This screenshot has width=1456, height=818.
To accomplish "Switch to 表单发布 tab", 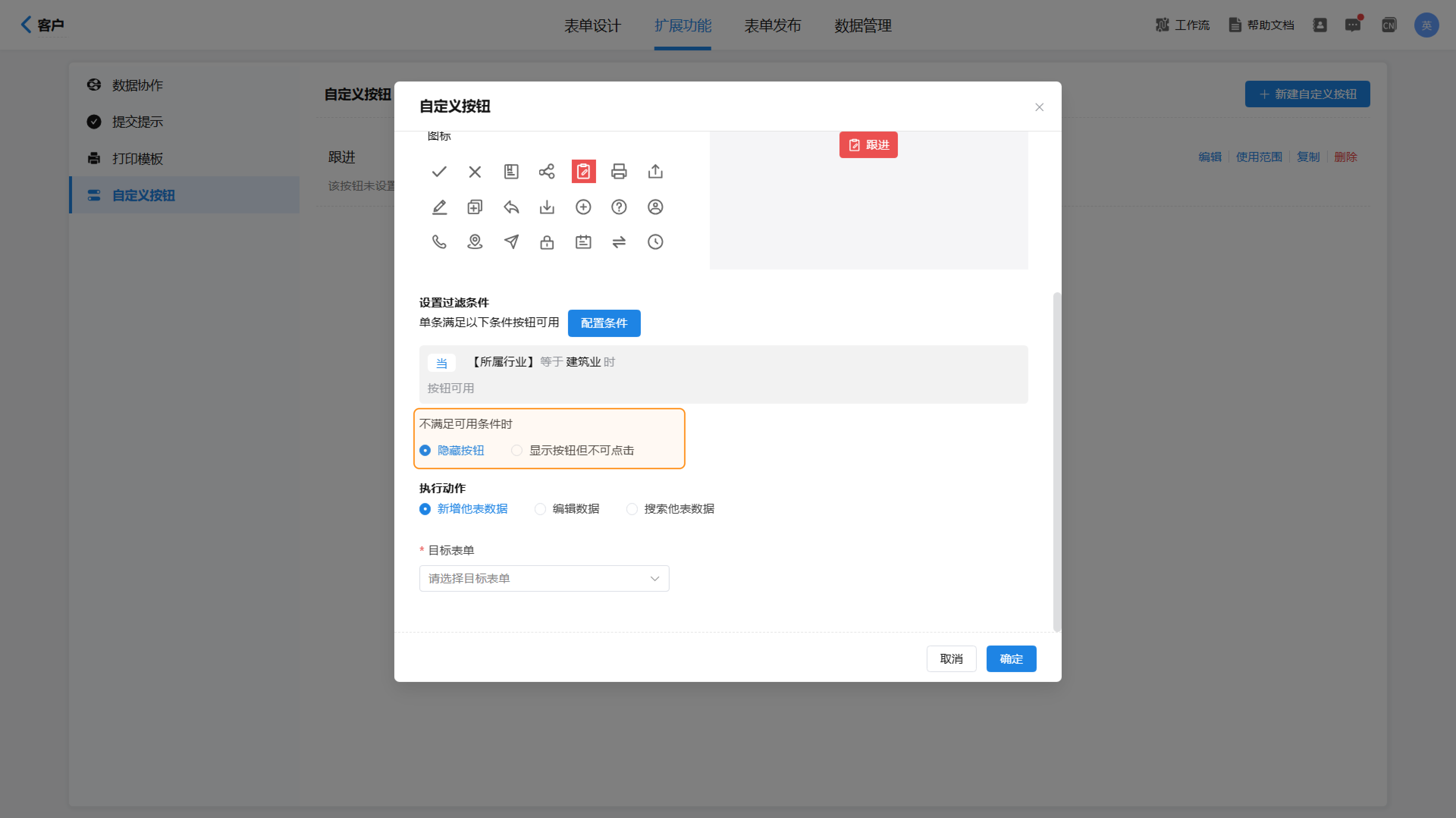I will [773, 25].
